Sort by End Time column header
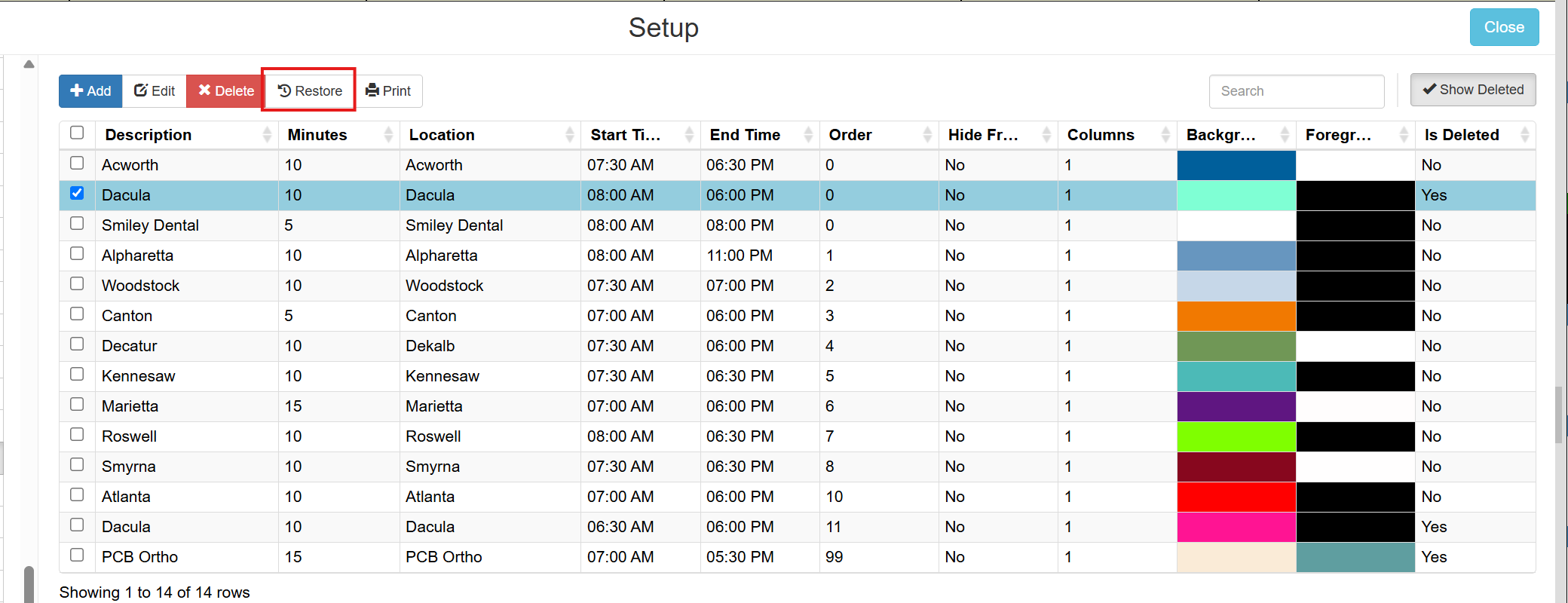 coord(760,135)
